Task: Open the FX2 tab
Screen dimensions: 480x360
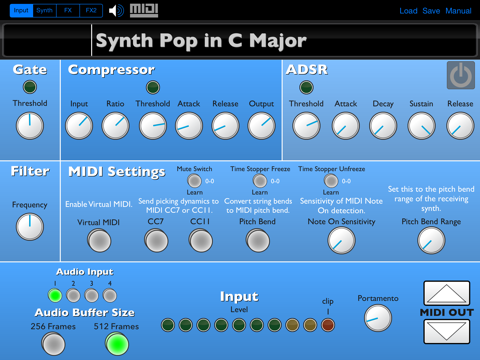Action: (x=91, y=10)
